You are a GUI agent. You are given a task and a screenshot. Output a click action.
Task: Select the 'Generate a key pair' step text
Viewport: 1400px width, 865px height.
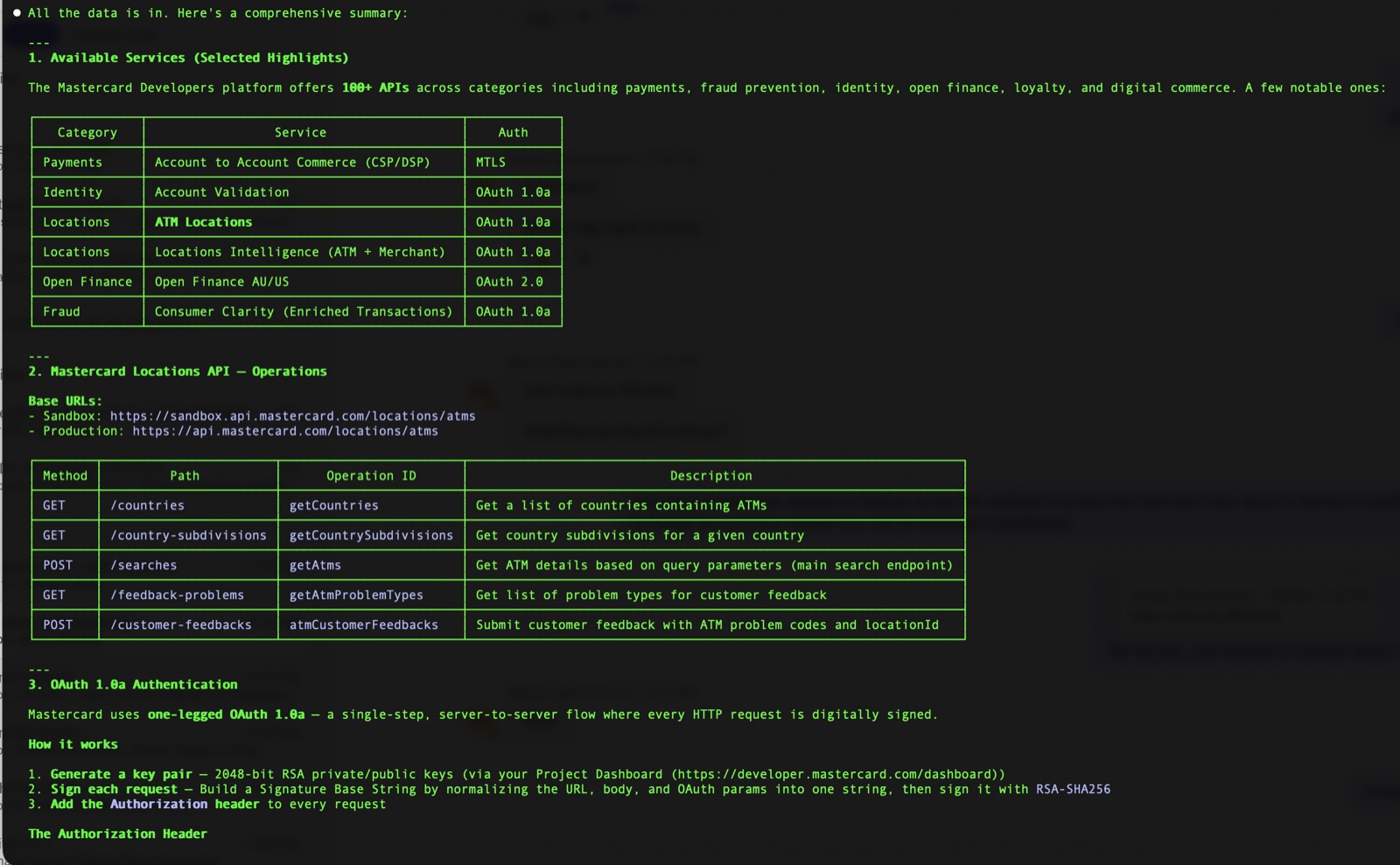click(121, 774)
